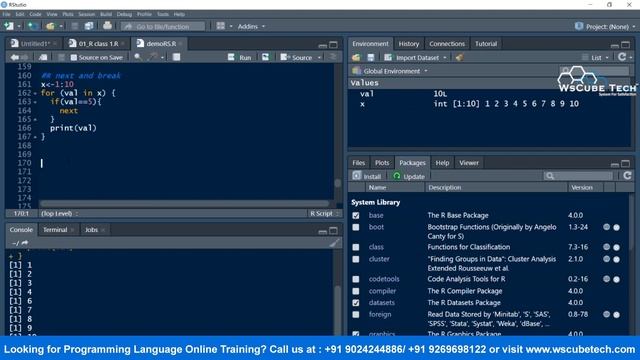
Task: Click the document outline icon in editor toolbar
Action: (x=333, y=57)
